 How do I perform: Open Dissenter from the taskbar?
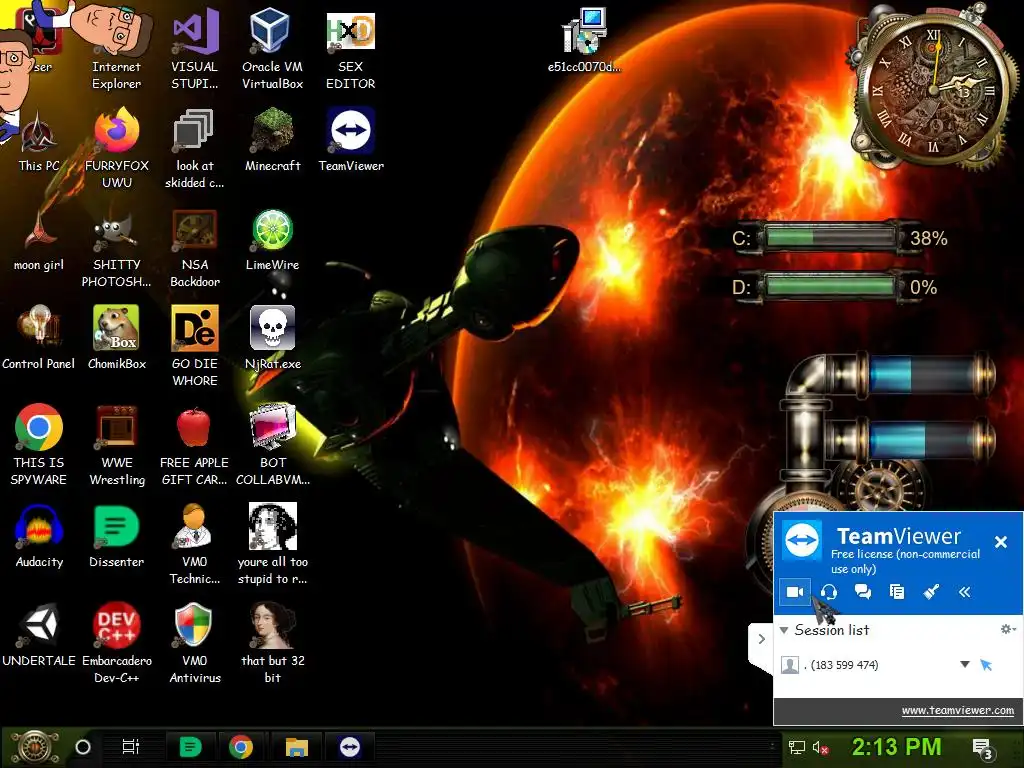(191, 746)
